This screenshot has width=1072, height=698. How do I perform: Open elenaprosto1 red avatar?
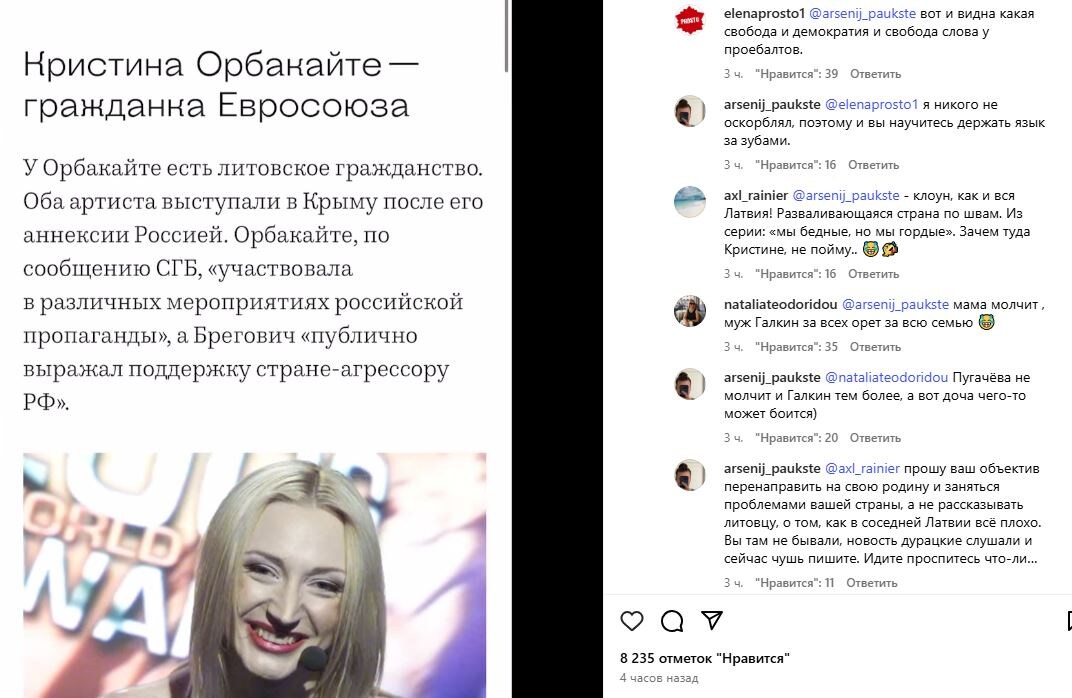[x=690, y=20]
